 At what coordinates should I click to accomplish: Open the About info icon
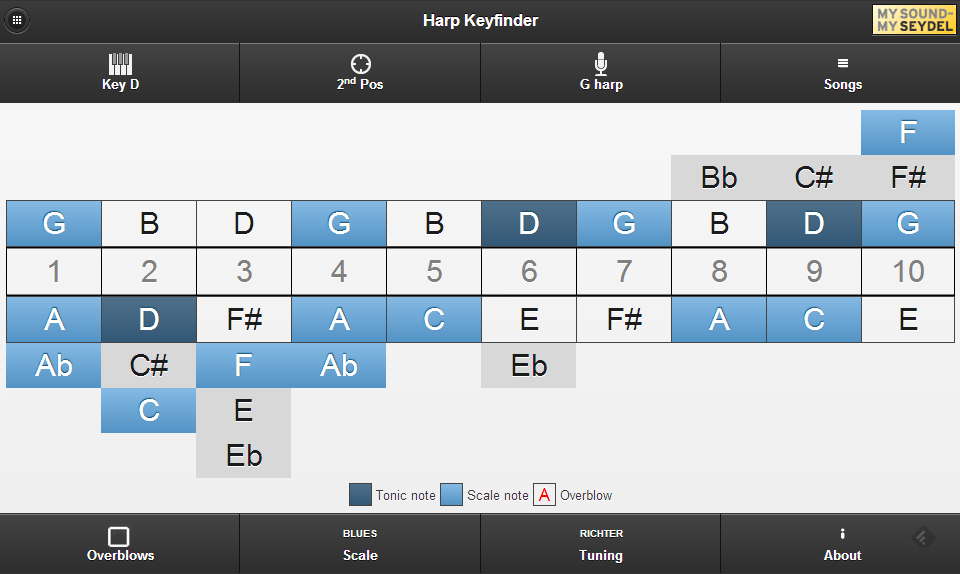pyautogui.click(x=842, y=534)
